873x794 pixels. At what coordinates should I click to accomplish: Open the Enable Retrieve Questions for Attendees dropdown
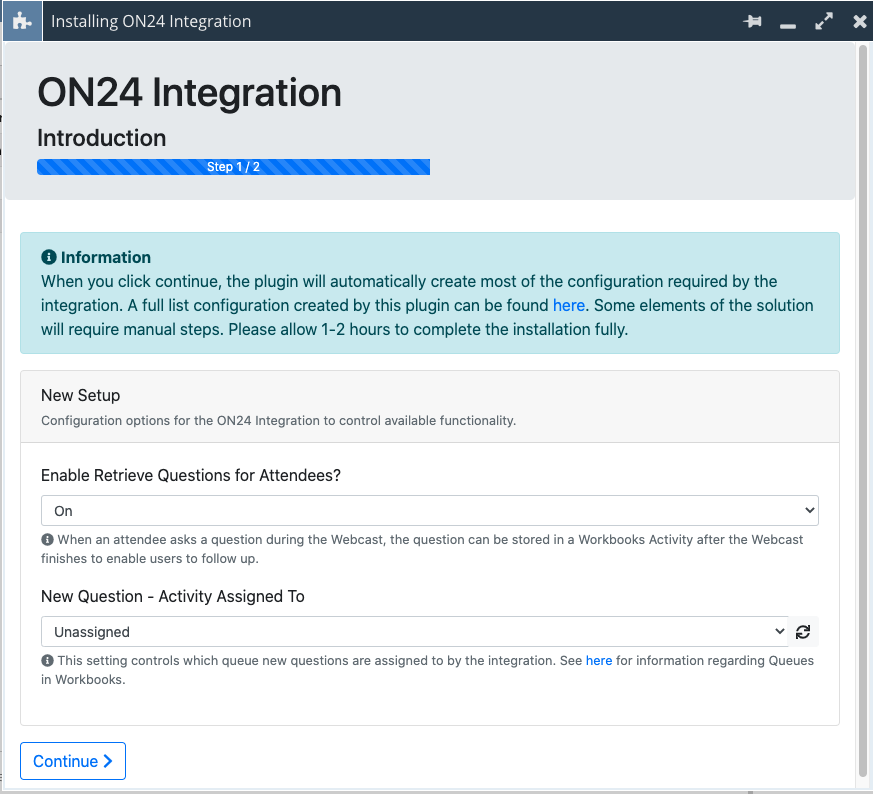pyautogui.click(x=430, y=511)
